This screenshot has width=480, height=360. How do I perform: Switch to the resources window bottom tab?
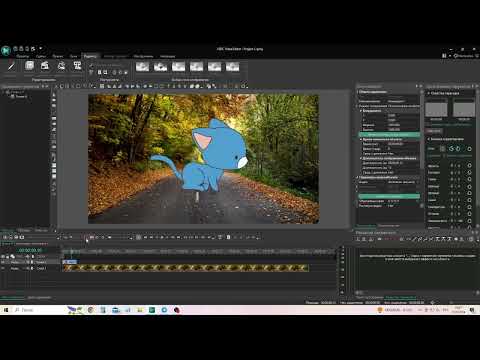pos(388,226)
